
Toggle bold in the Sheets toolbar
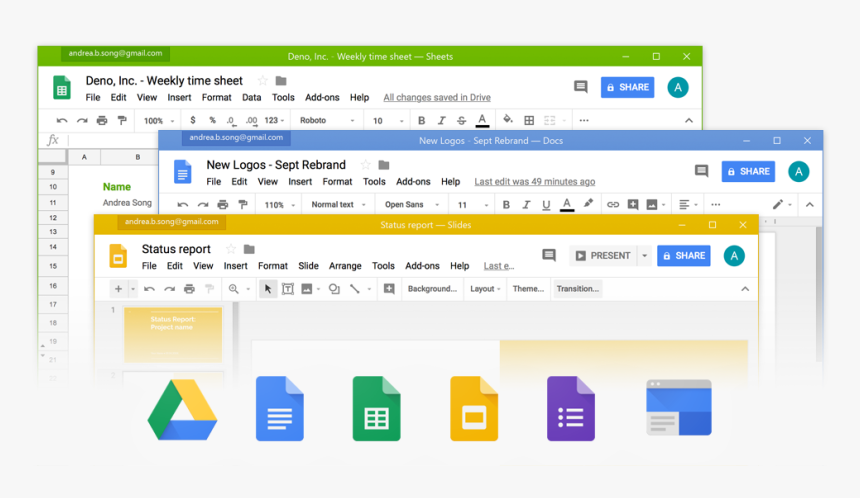(x=421, y=121)
